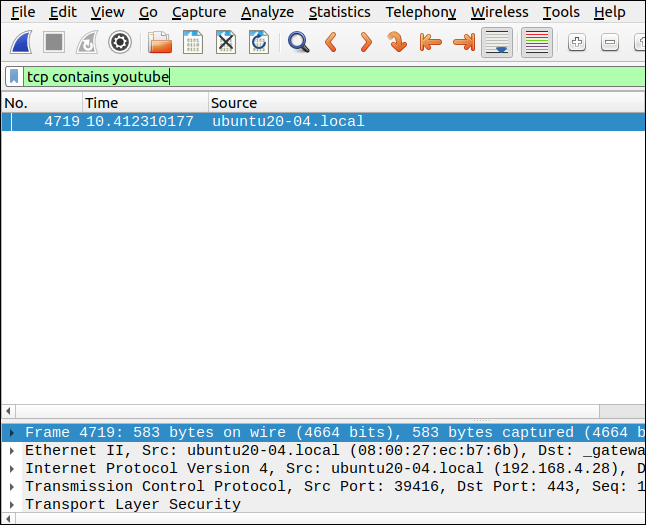The image size is (646, 525).
Task: Click packet list horizontal scrollbar left arrow
Action: 8,411
